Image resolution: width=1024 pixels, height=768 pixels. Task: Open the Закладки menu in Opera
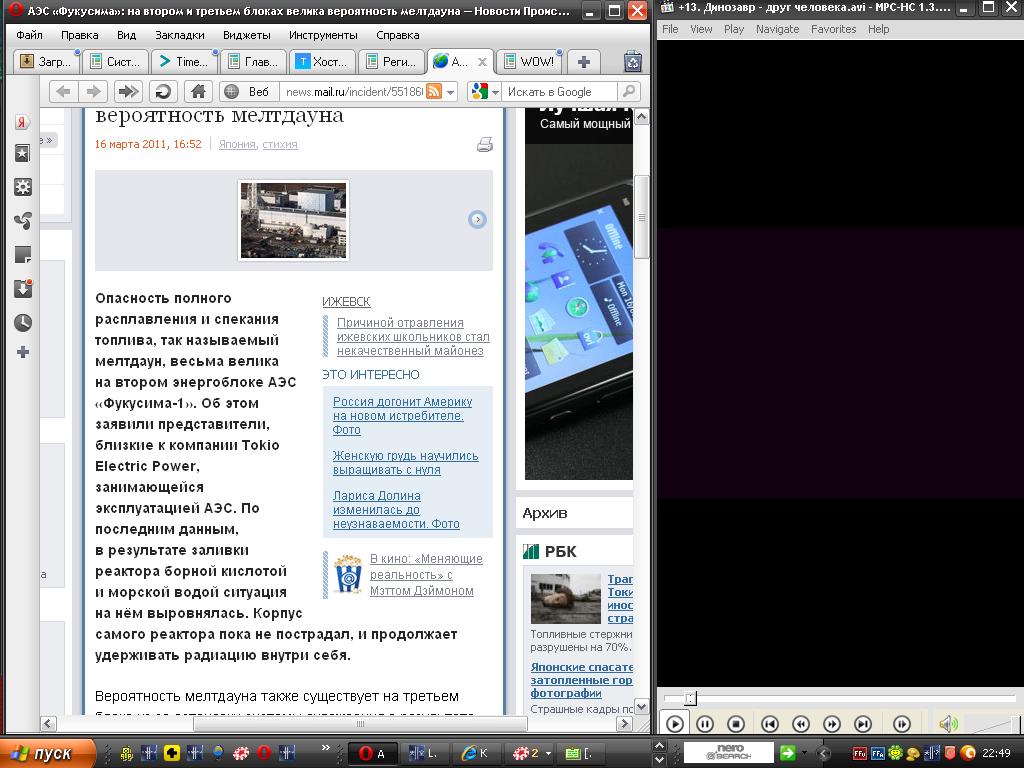(179, 35)
